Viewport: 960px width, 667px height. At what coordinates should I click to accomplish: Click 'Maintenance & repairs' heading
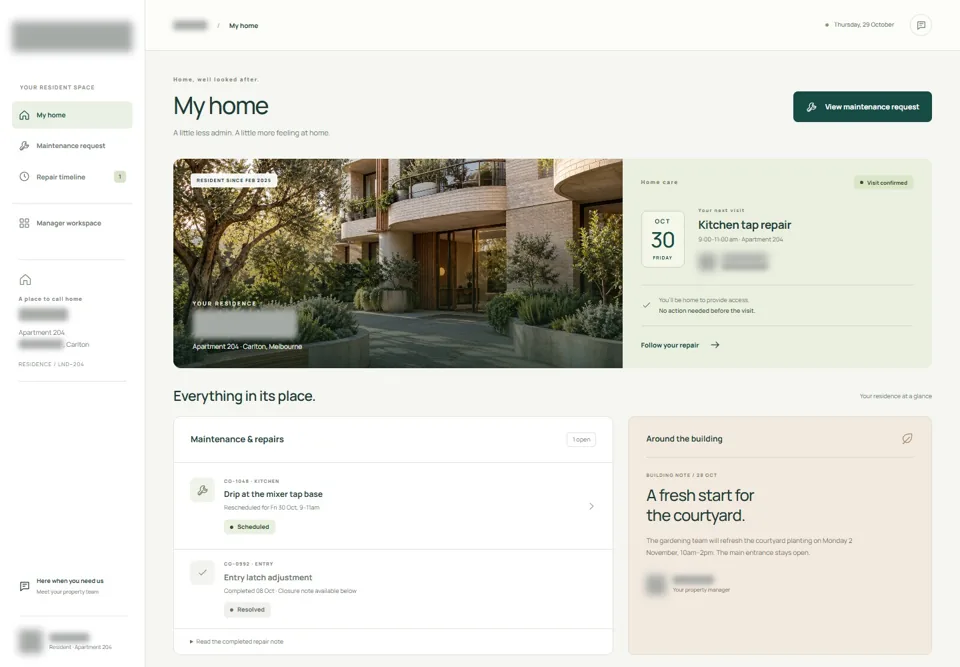click(x=237, y=439)
